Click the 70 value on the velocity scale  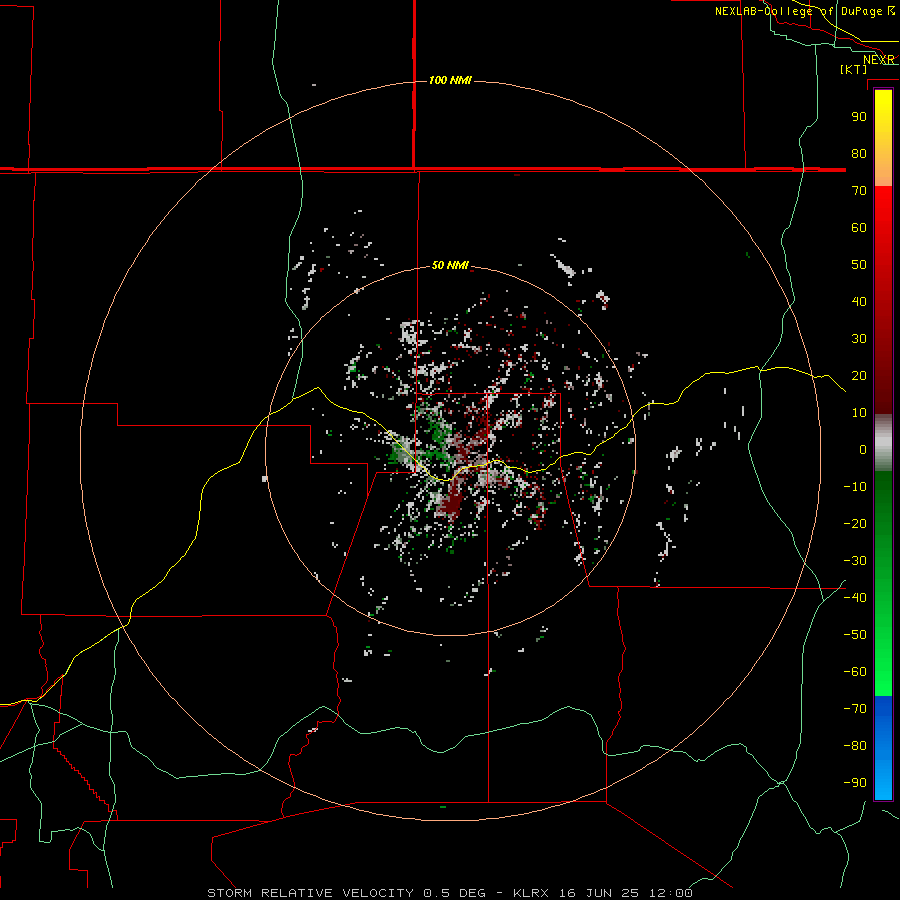click(859, 191)
